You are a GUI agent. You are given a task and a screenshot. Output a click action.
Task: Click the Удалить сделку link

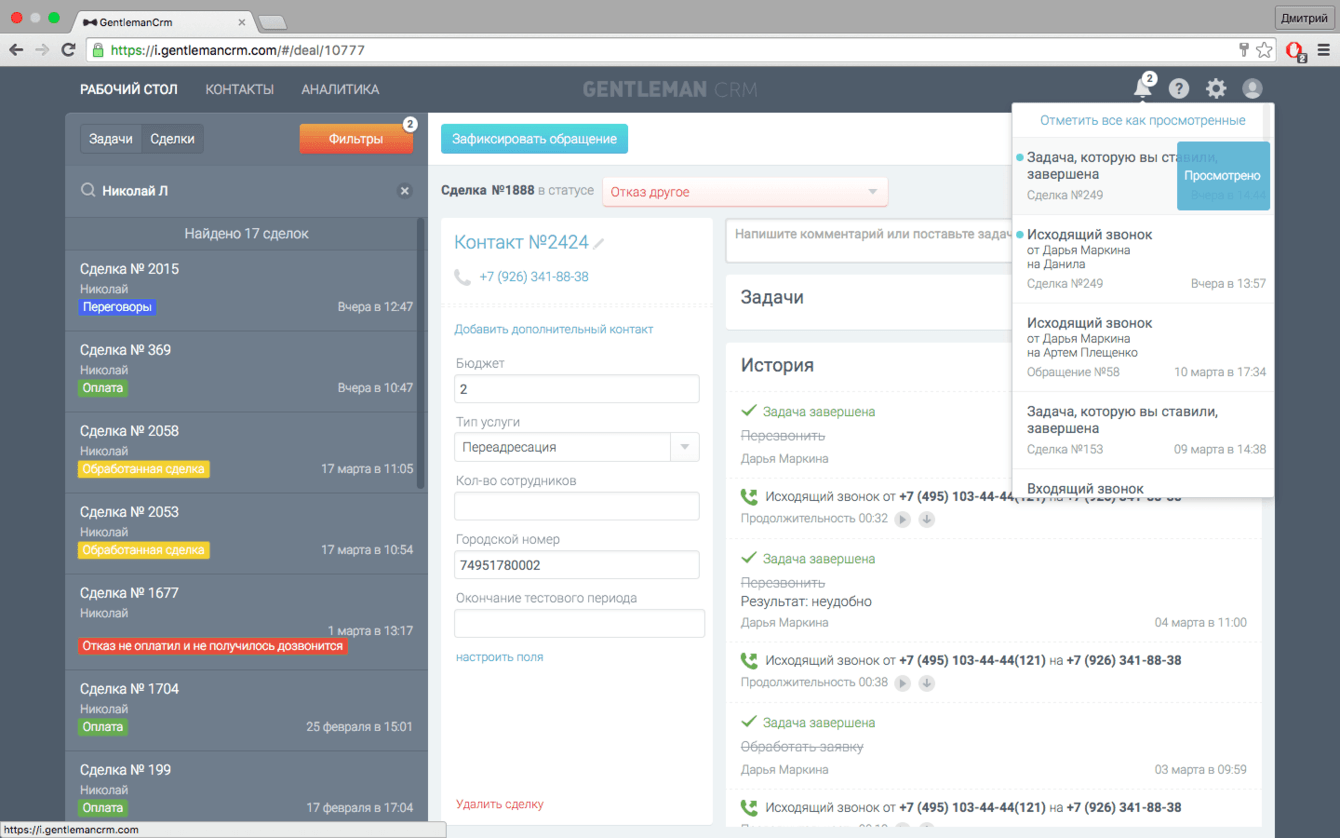(500, 804)
